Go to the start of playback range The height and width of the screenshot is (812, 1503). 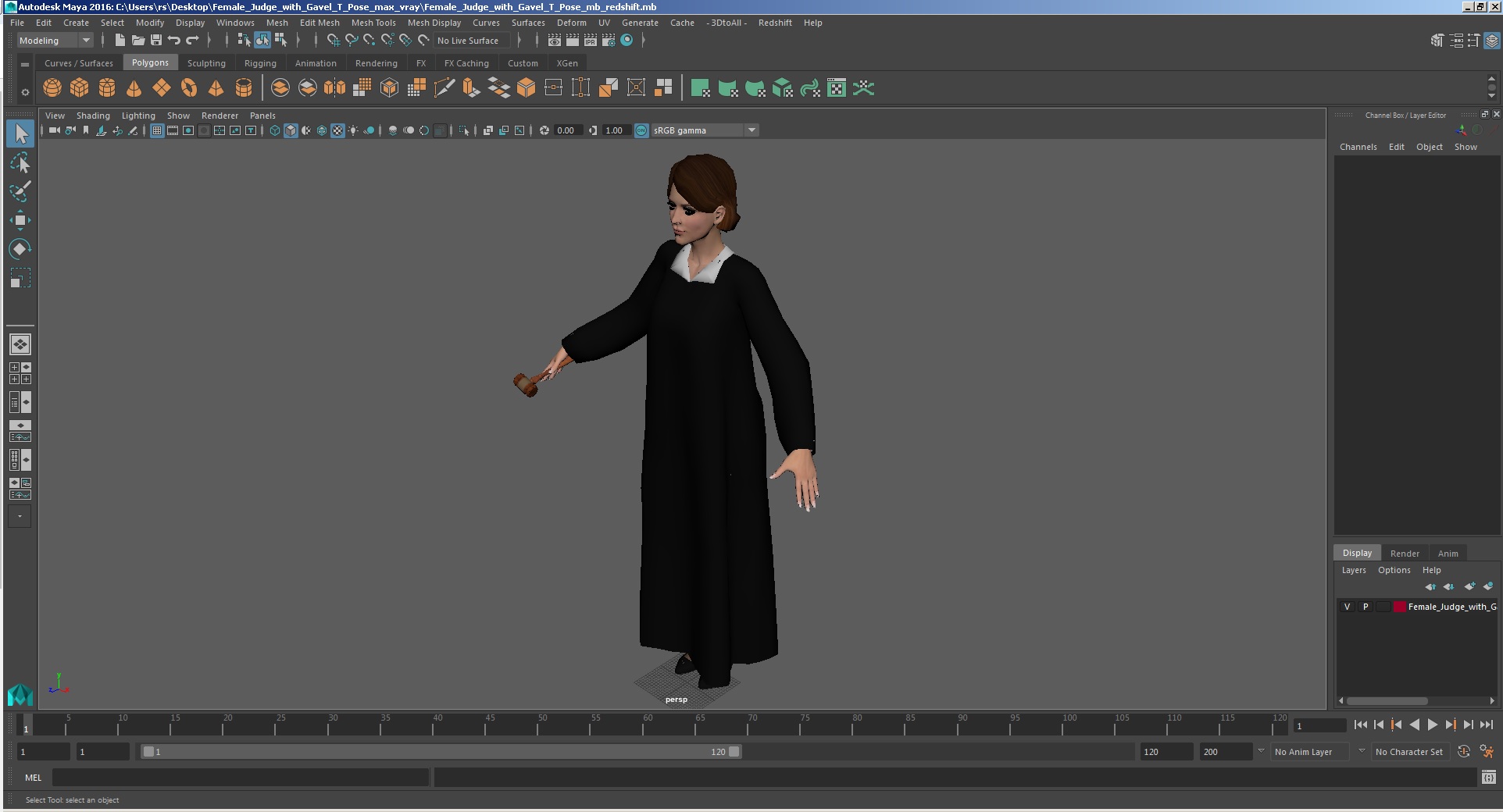click(x=1360, y=725)
